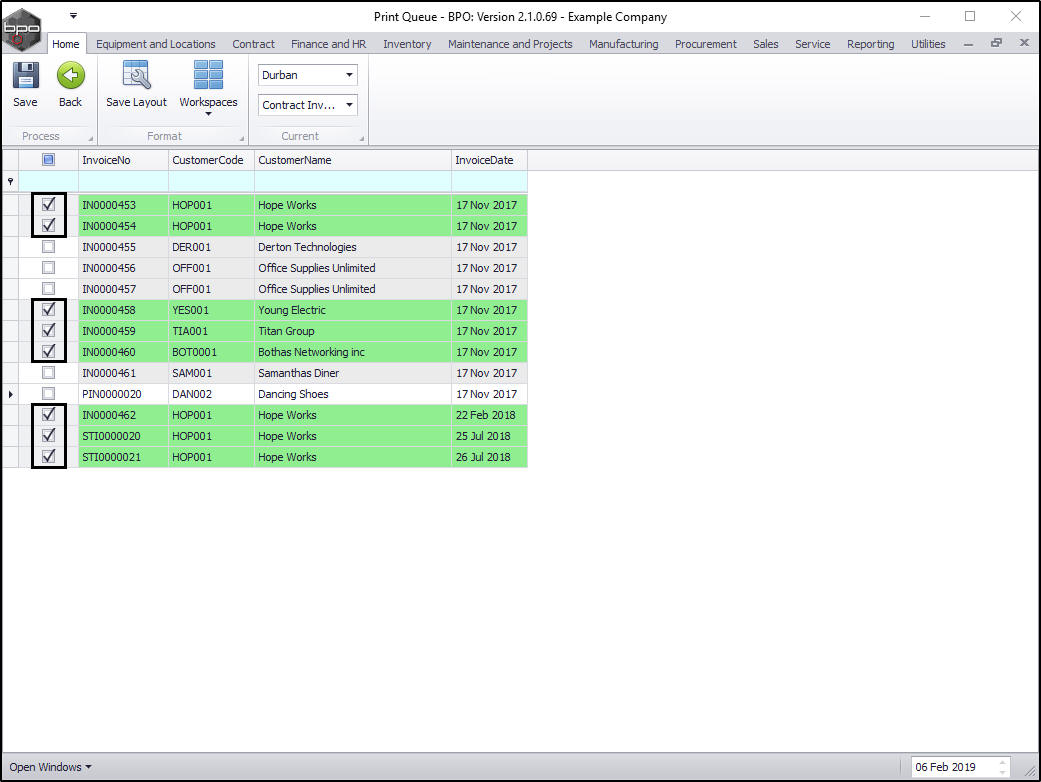1041x782 pixels.
Task: Click the PIN0000020 row indicator arrow
Action: click(x=10, y=394)
